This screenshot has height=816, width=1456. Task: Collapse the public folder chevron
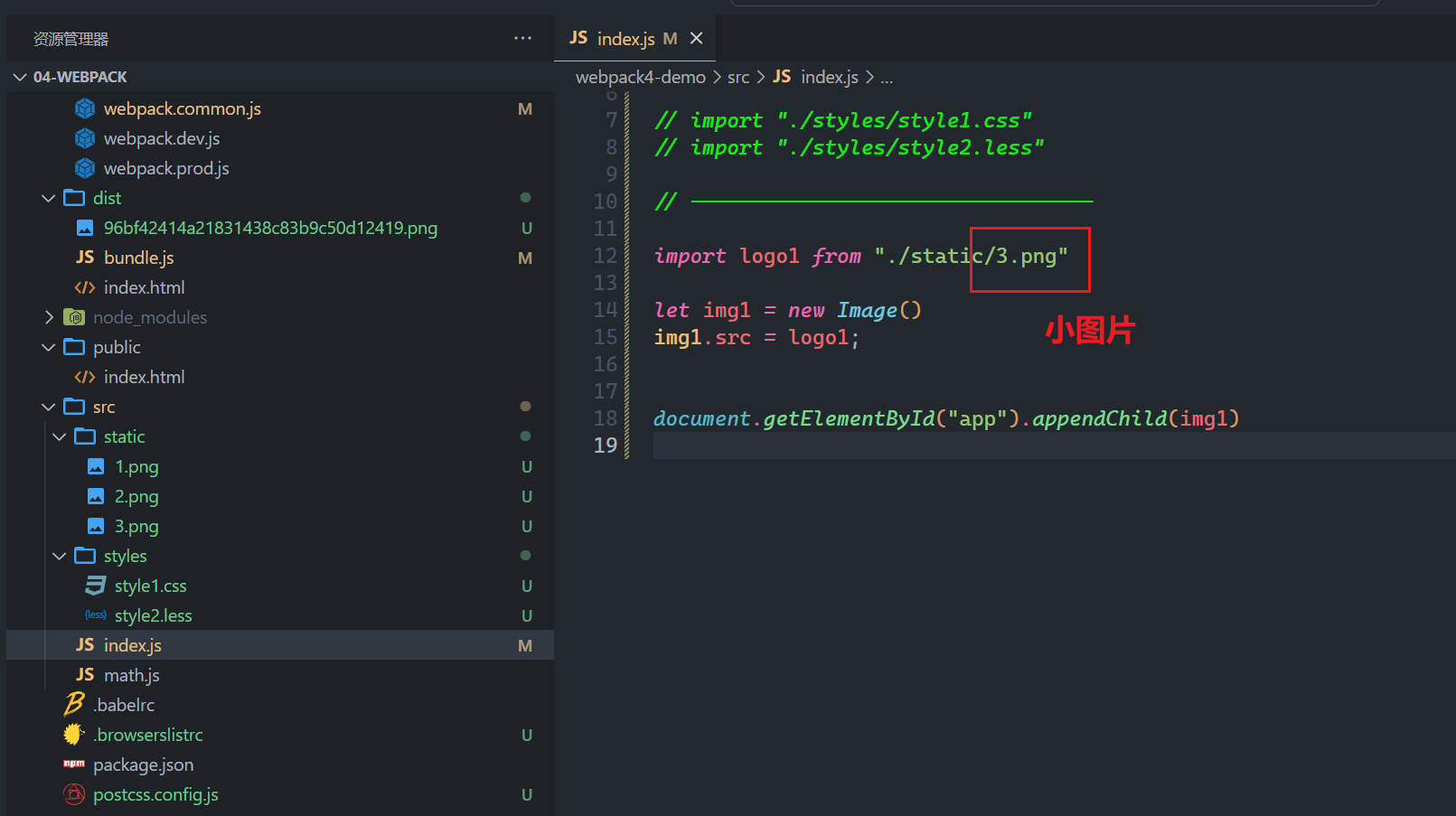tap(49, 347)
